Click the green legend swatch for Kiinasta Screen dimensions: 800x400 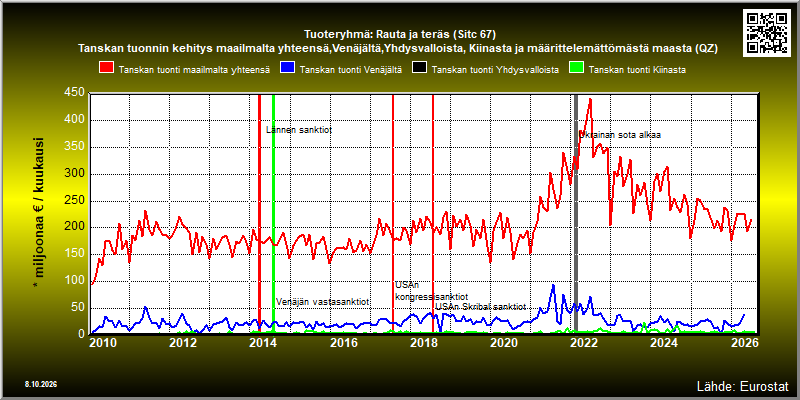(x=577, y=68)
